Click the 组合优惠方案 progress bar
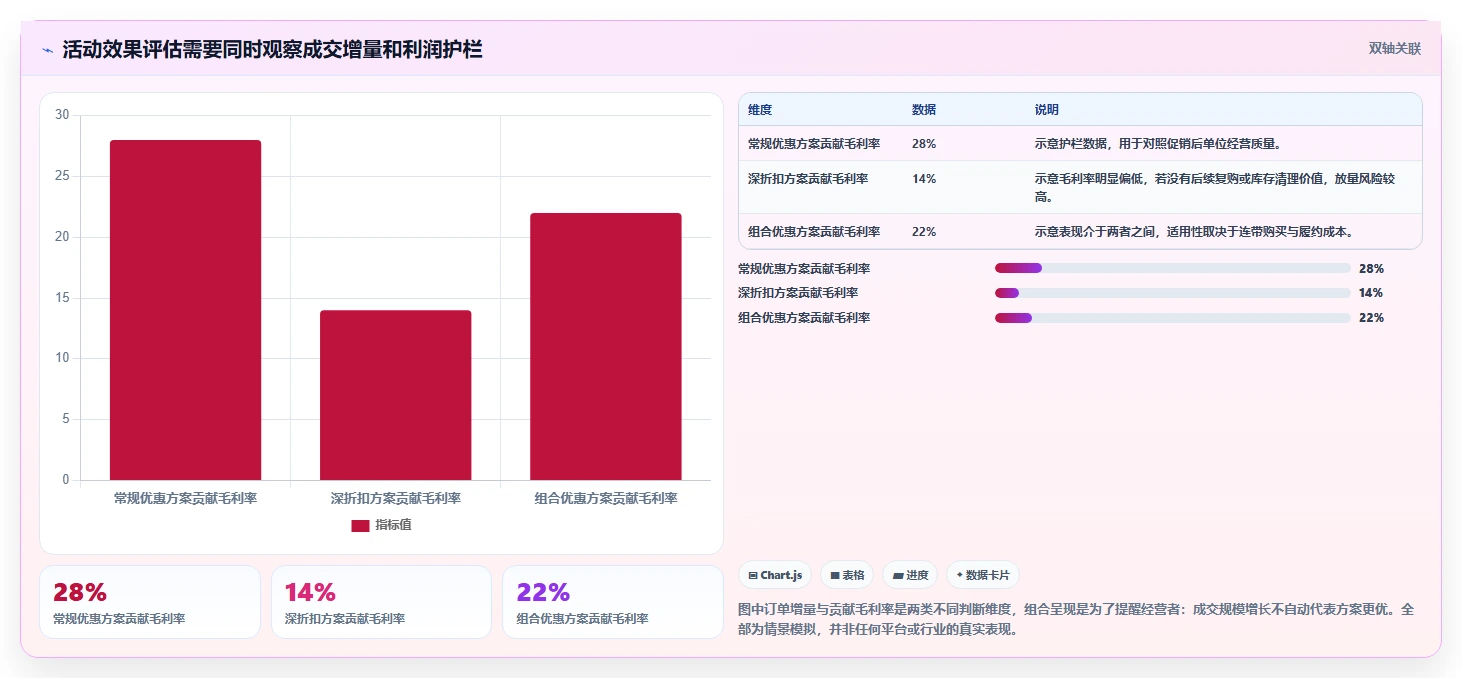The height and width of the screenshot is (678, 1462). click(1173, 318)
